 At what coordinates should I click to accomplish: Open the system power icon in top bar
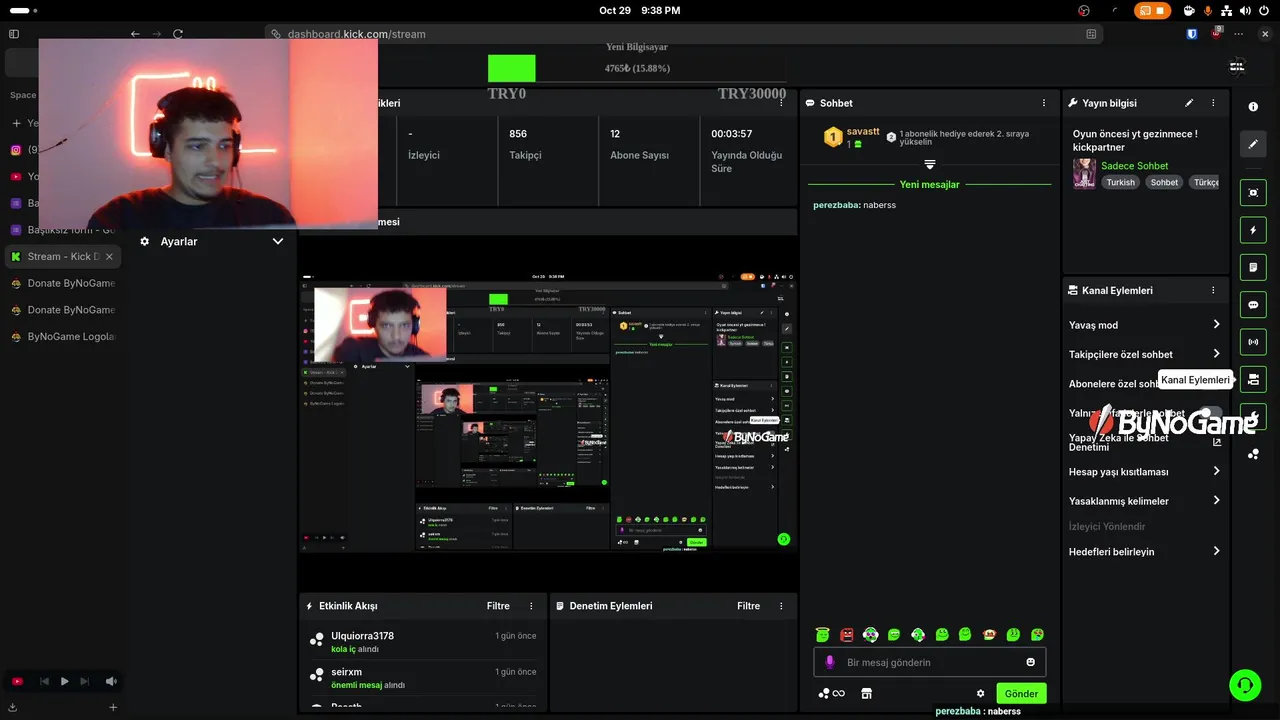point(1265,10)
